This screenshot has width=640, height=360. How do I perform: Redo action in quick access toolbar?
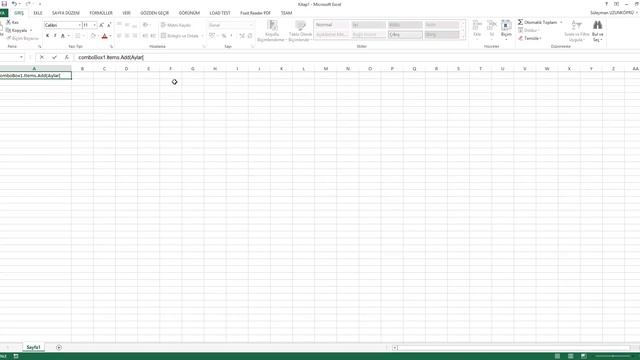[28, 4]
